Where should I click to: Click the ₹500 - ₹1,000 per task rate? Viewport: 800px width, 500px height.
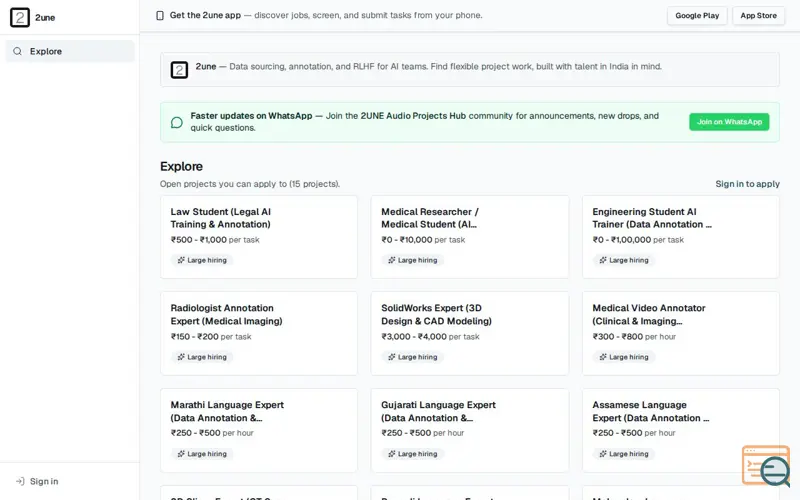point(215,240)
